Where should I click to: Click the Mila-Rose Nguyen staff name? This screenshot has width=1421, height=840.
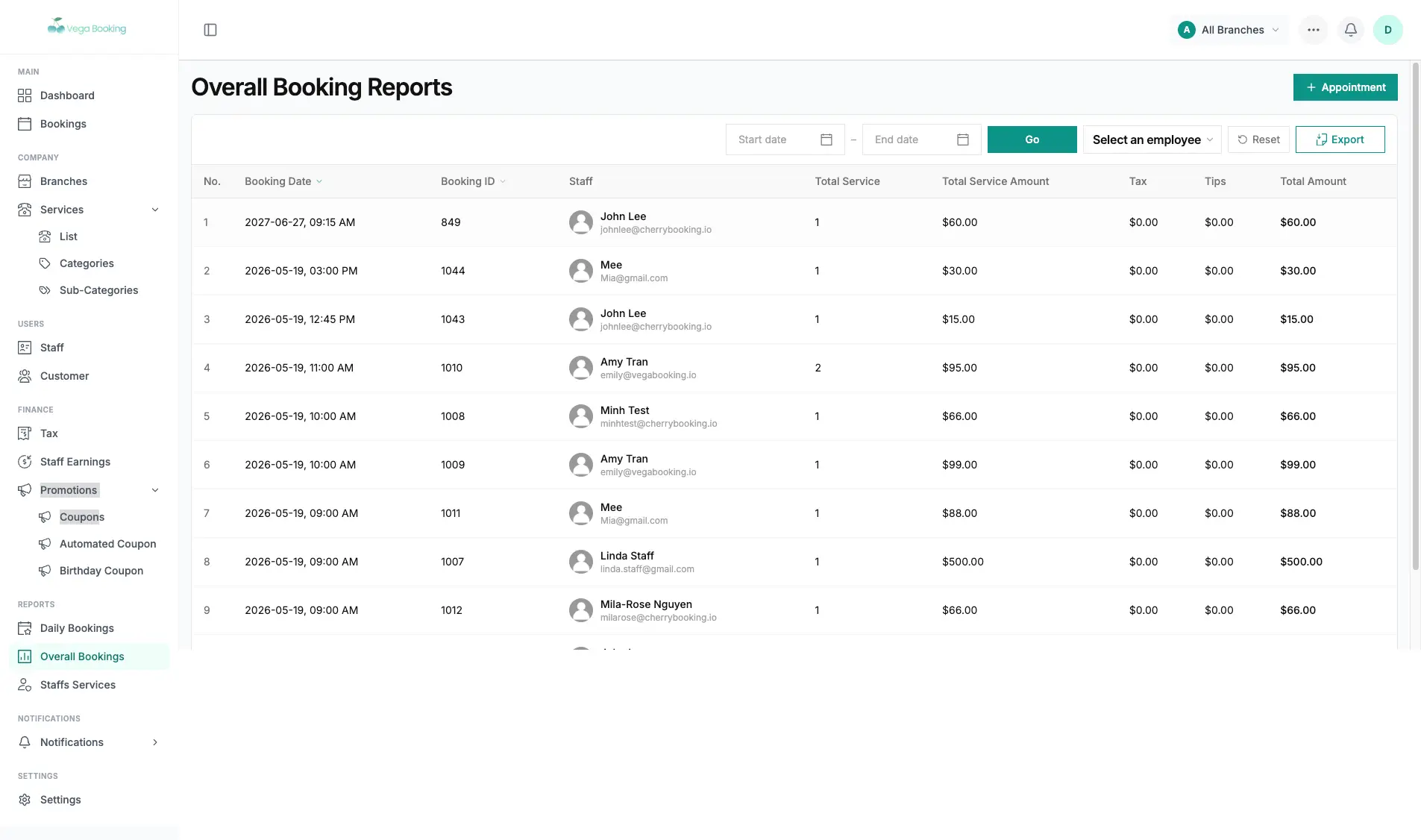[x=646, y=604]
